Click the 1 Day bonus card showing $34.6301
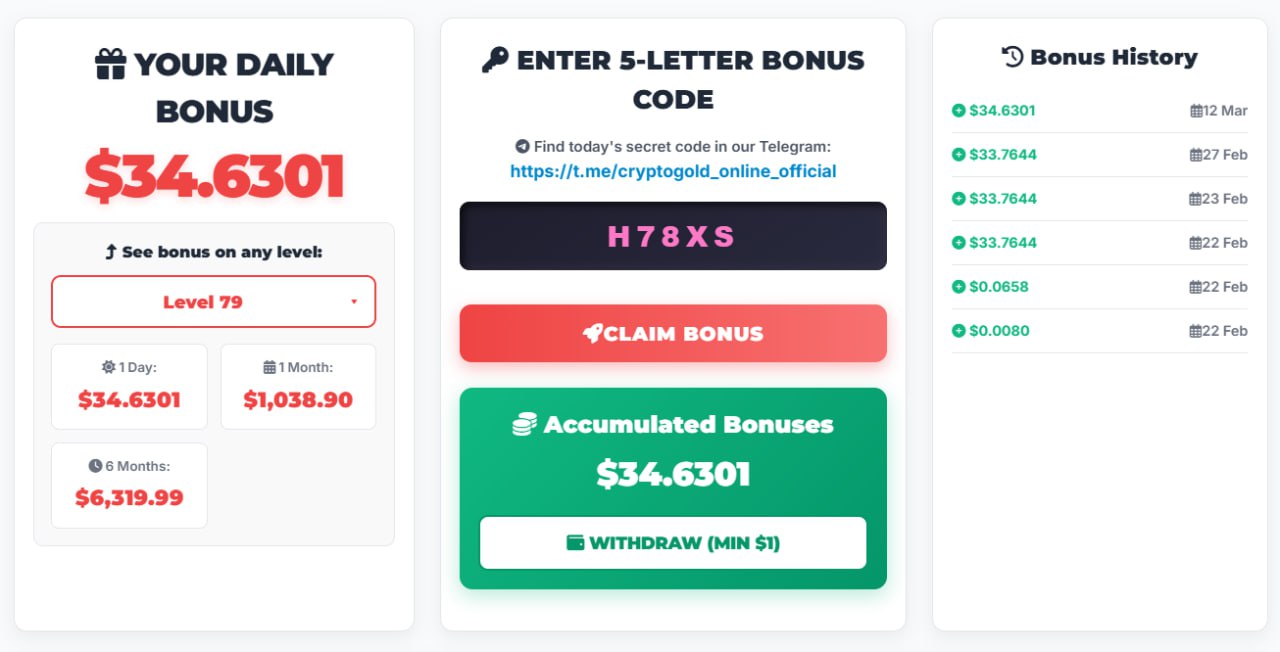The height and width of the screenshot is (652, 1280). [x=129, y=387]
